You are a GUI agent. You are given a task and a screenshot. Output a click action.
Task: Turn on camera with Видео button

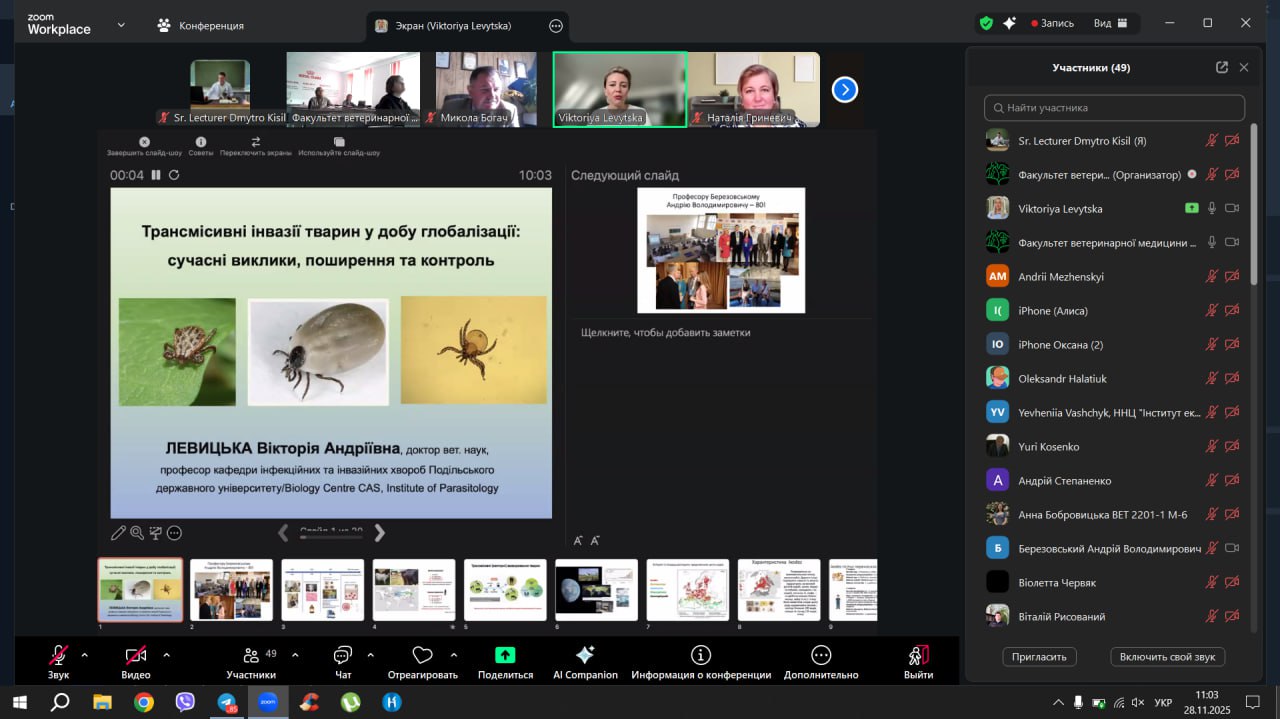[136, 655]
